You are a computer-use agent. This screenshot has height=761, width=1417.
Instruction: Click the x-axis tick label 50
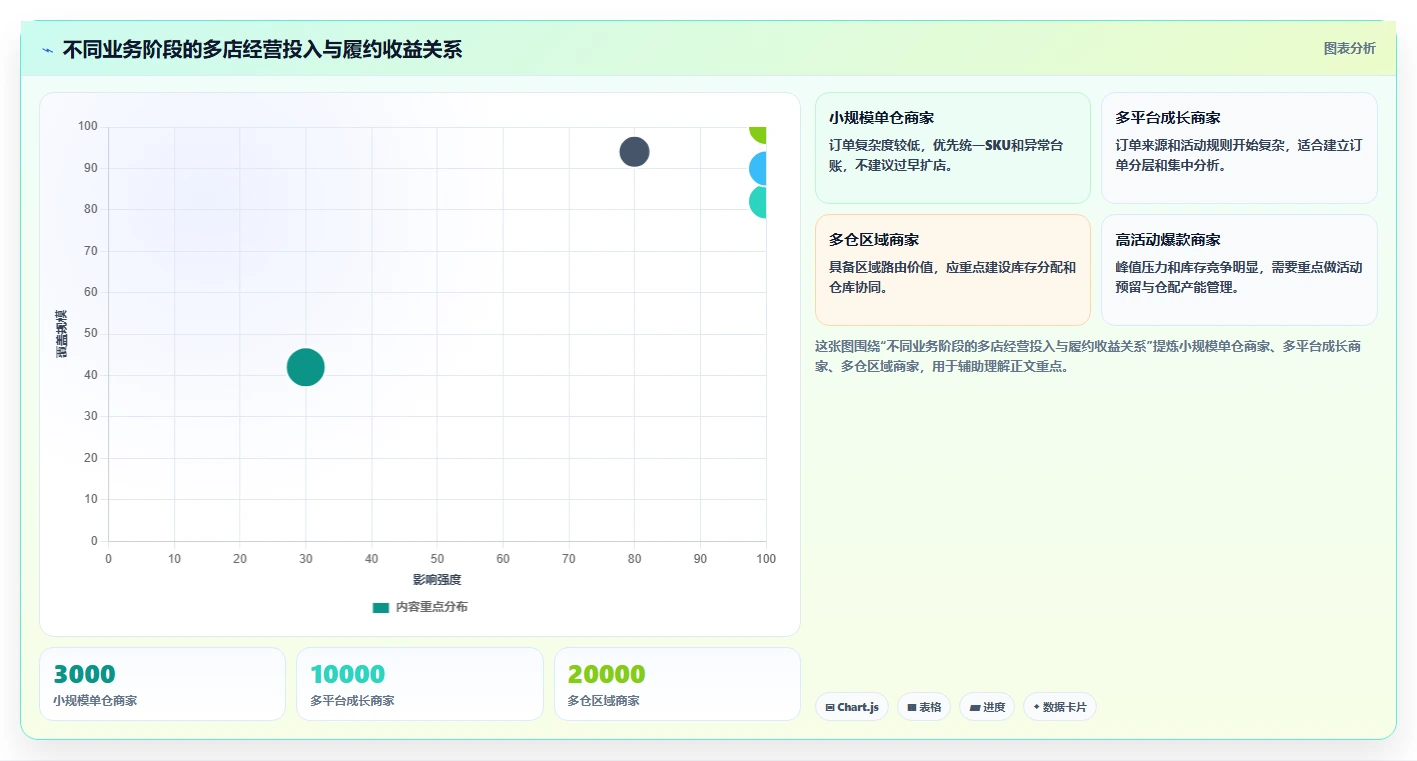(437, 558)
